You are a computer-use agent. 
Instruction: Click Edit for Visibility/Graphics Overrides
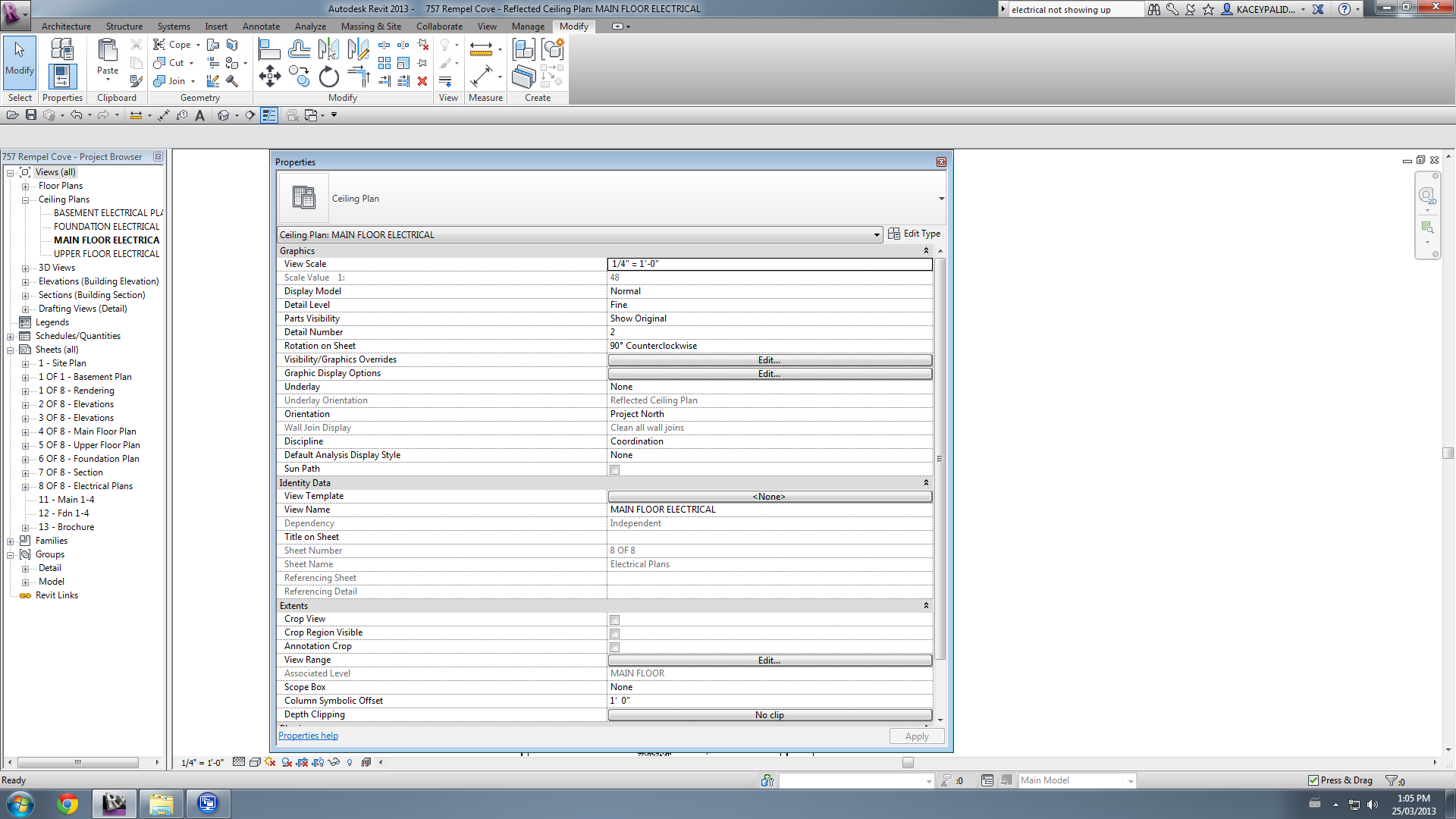coord(769,360)
